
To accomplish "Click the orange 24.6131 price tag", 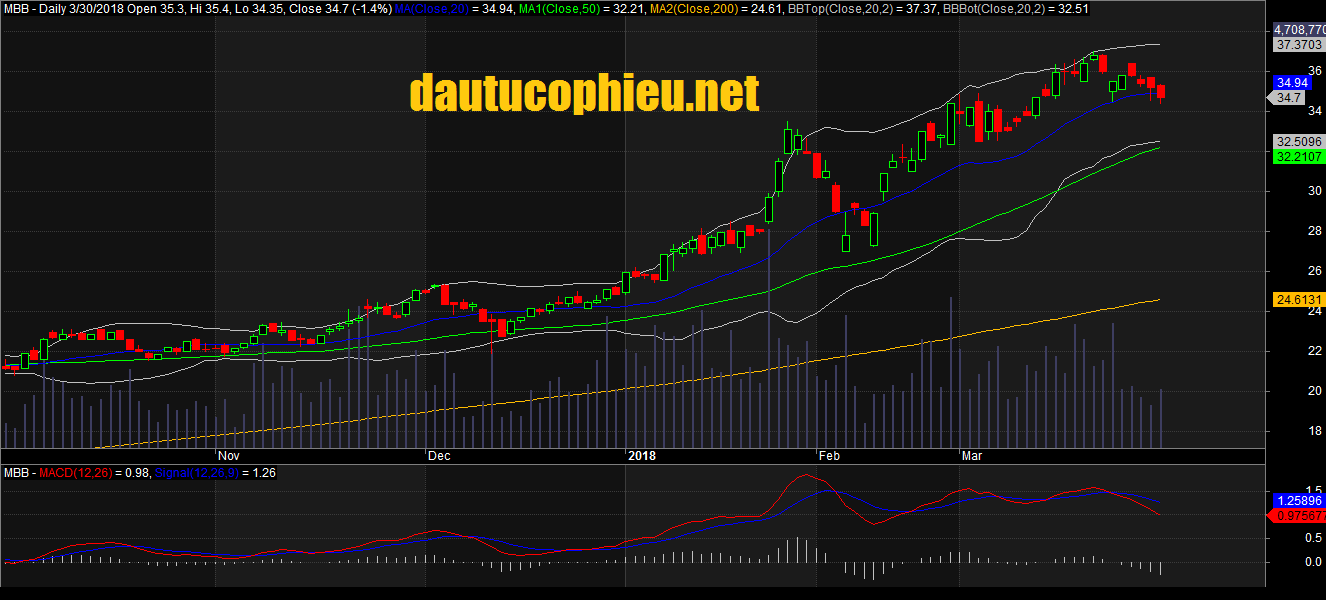I will click(1297, 300).
